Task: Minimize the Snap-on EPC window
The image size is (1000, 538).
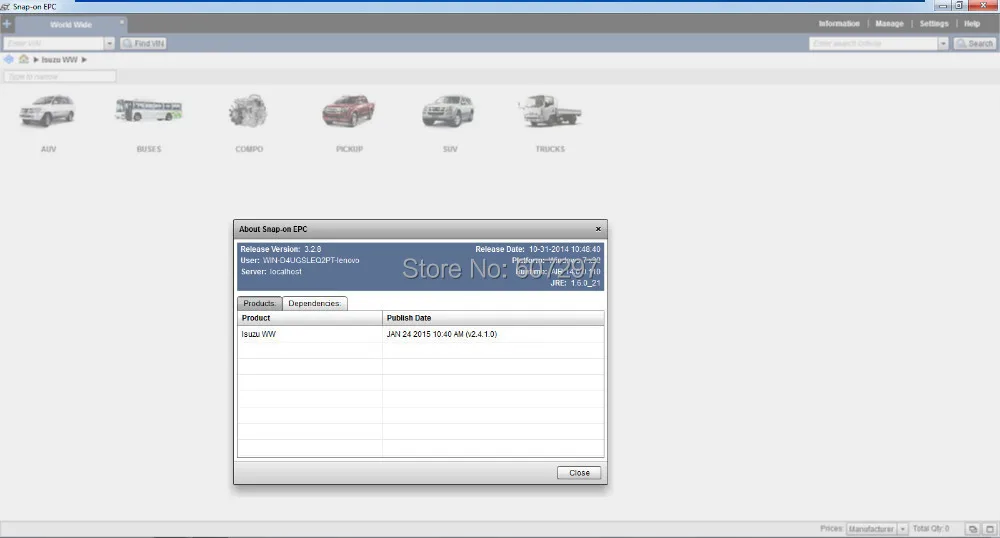Action: point(943,6)
